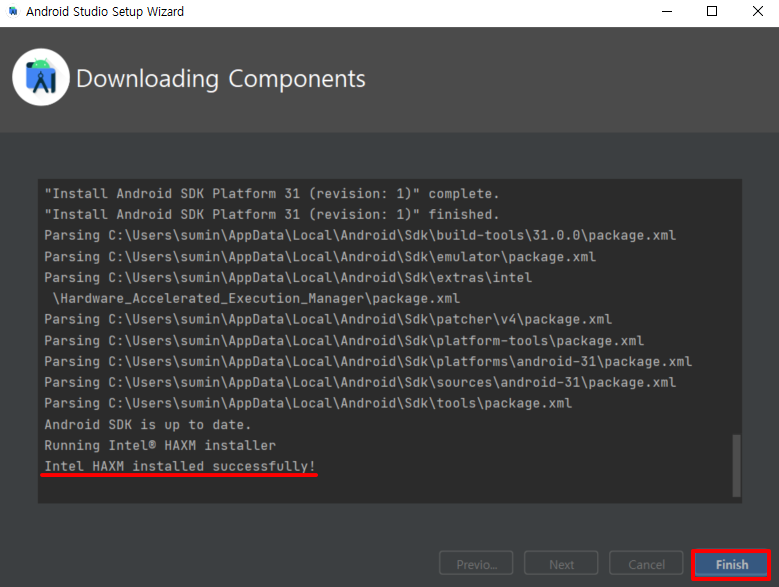Image resolution: width=779 pixels, height=587 pixels.
Task: Click the platforms\android-31 parsing line
Action: [x=368, y=361]
